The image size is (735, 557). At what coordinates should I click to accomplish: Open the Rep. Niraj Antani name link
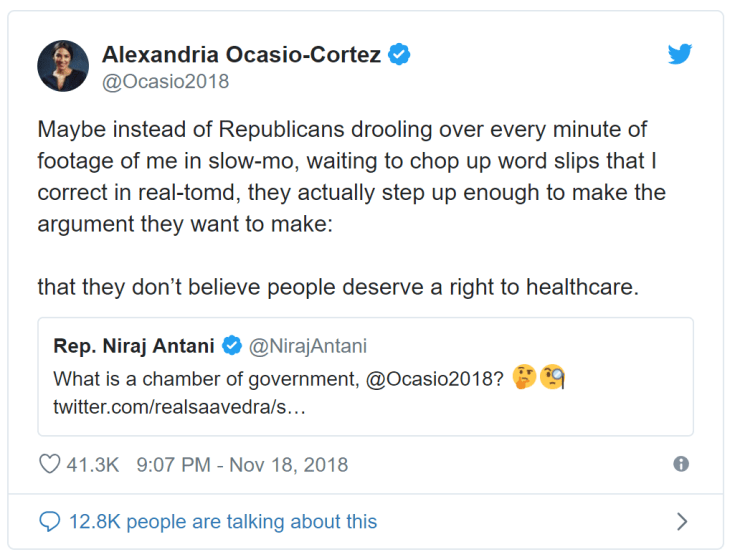click(x=134, y=347)
